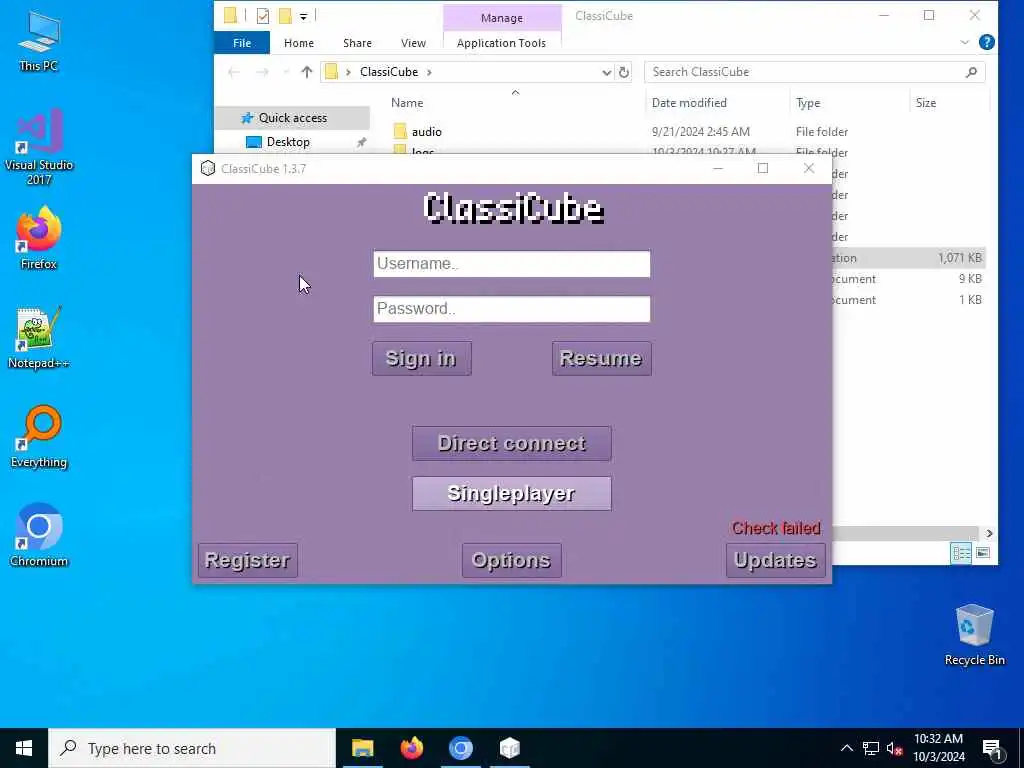Open This PC desktop icon
1024x768 pixels.
[39, 42]
